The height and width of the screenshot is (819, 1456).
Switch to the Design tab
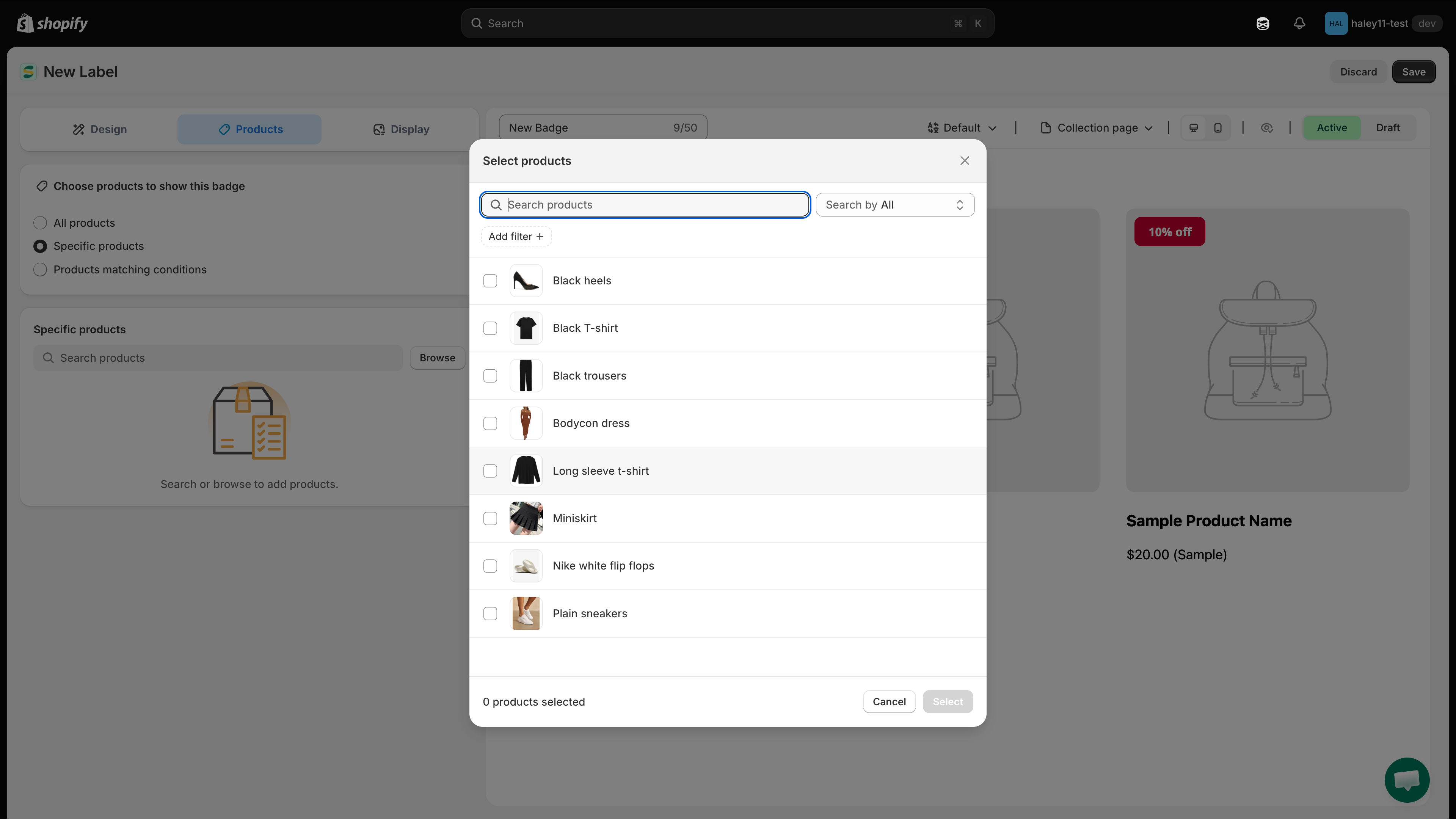click(99, 129)
